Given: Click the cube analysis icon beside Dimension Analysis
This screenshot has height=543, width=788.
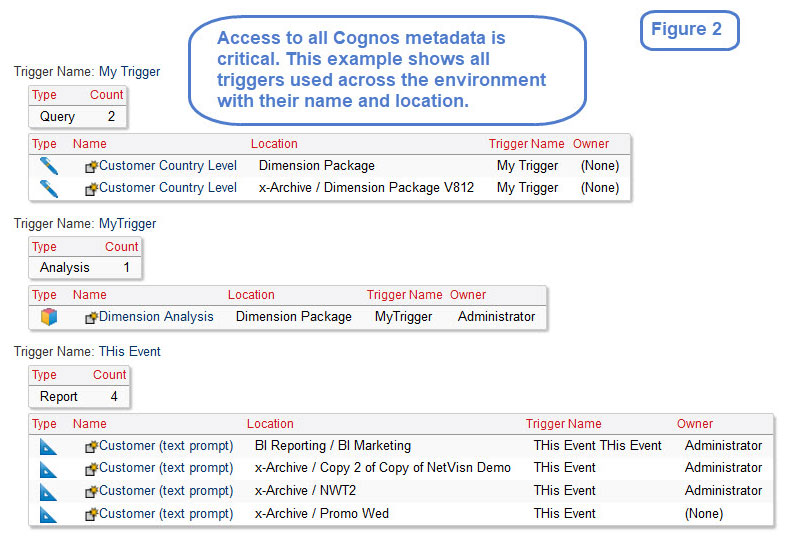Looking at the screenshot, I should (49, 317).
